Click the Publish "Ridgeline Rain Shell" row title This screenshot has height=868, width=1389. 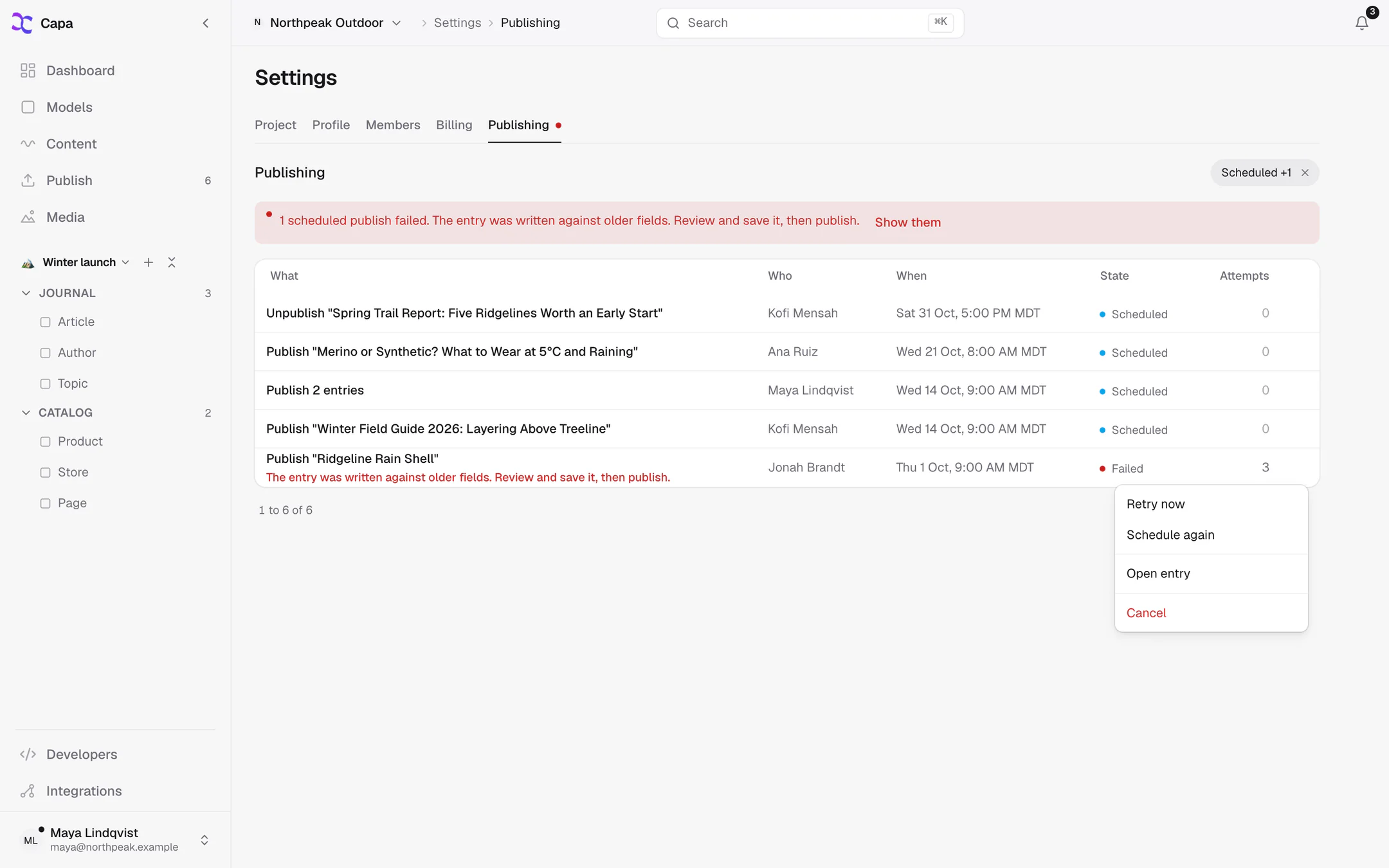[x=352, y=459]
